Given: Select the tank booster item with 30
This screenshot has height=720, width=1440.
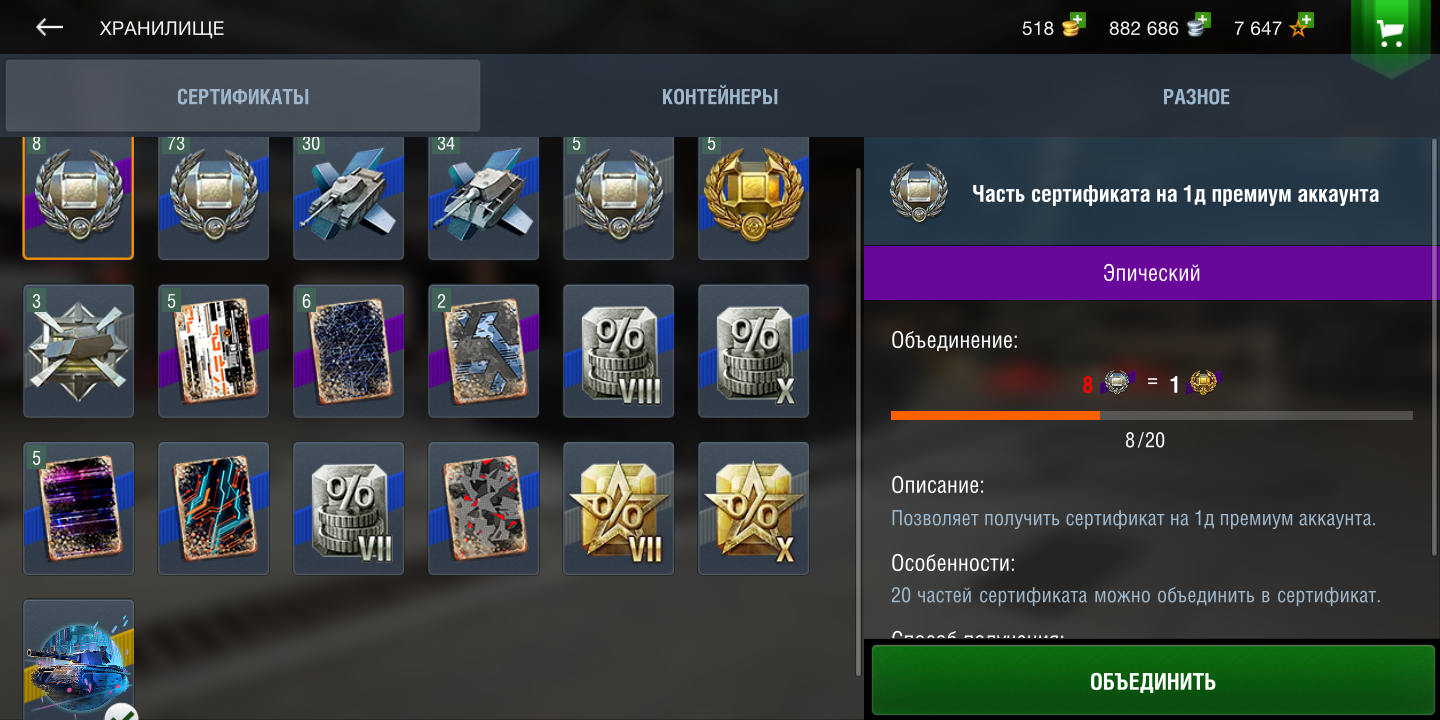Looking at the screenshot, I should (x=348, y=195).
